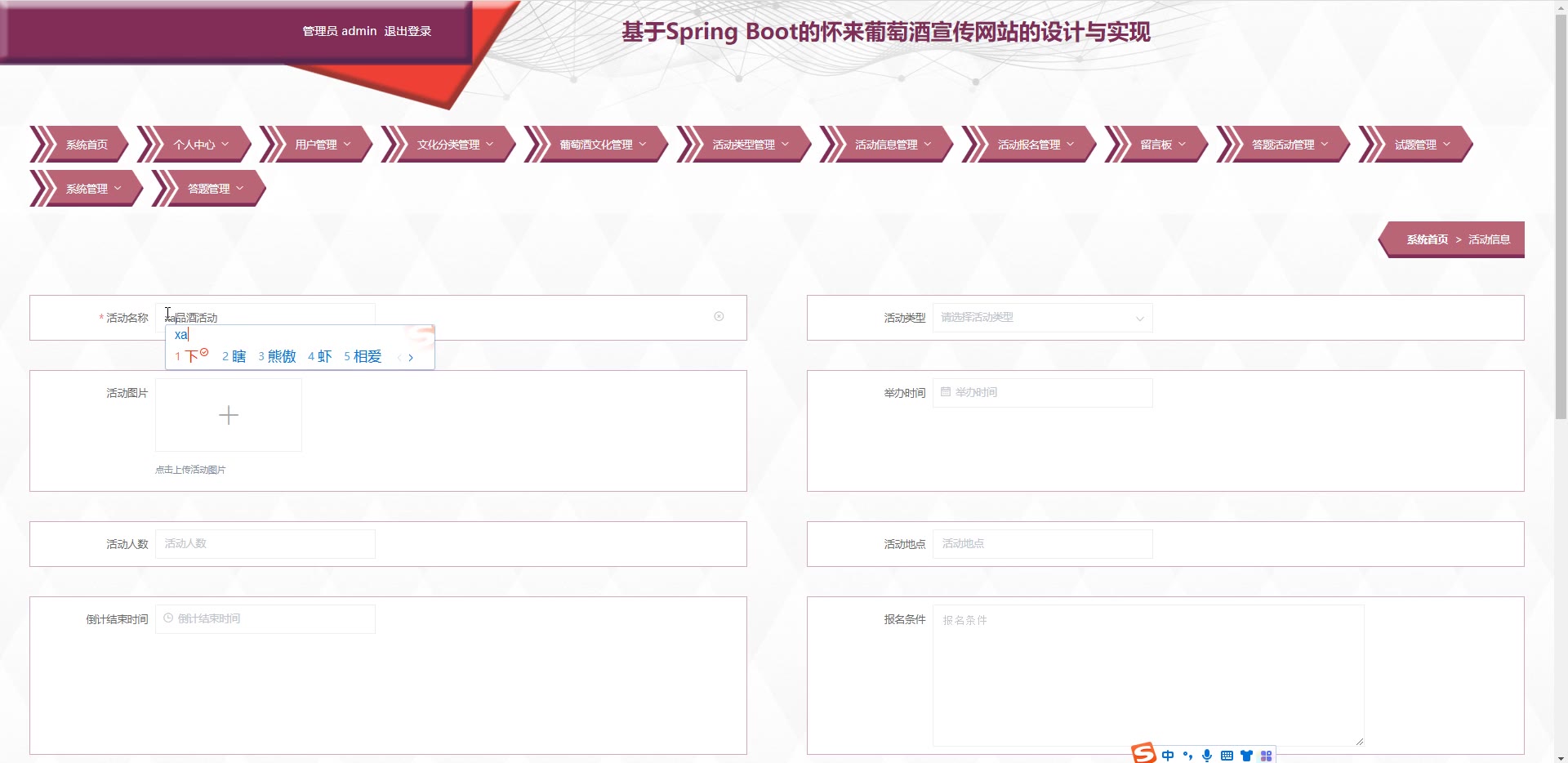1568x763 pixels.
Task: Expand the 留言板 menu
Action: coord(1156,145)
